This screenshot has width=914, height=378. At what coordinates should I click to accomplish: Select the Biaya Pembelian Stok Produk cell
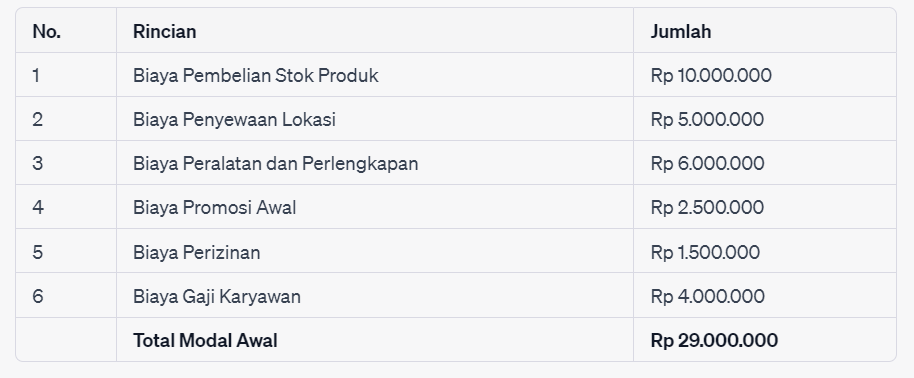coord(375,75)
